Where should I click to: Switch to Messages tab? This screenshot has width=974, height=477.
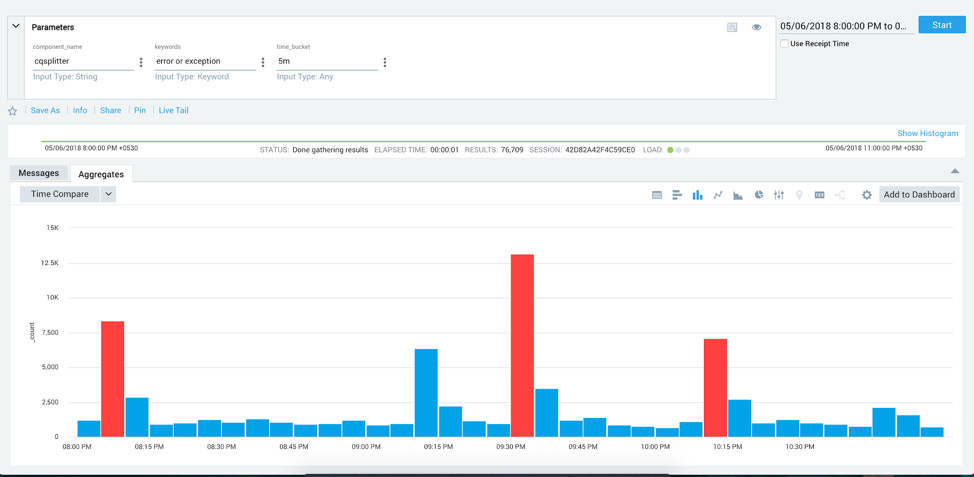click(39, 173)
